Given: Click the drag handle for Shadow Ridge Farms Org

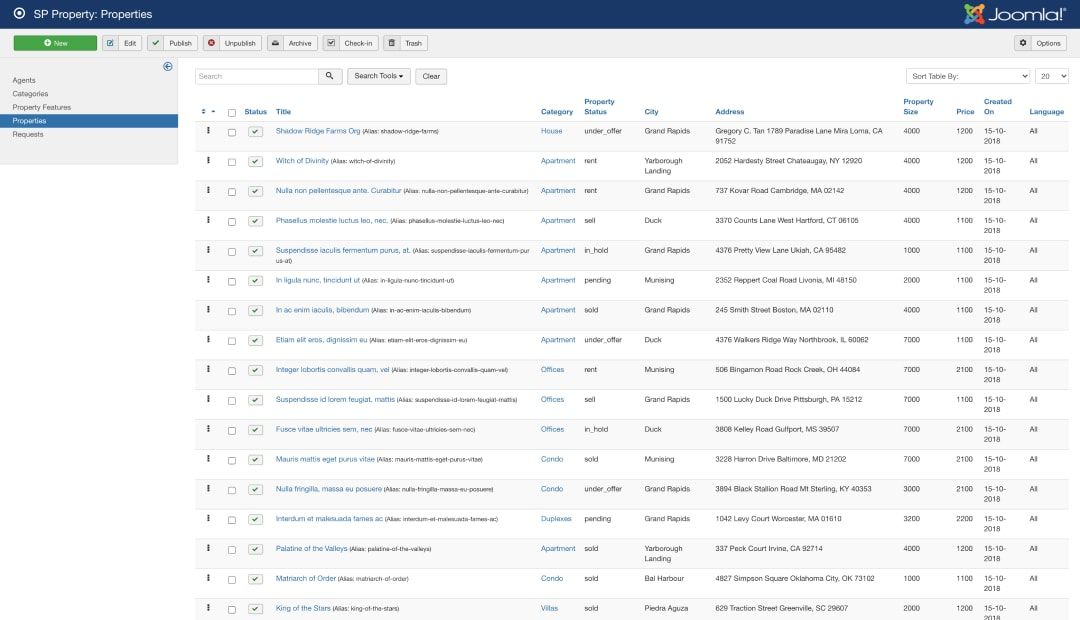Looking at the screenshot, I should [208, 130].
